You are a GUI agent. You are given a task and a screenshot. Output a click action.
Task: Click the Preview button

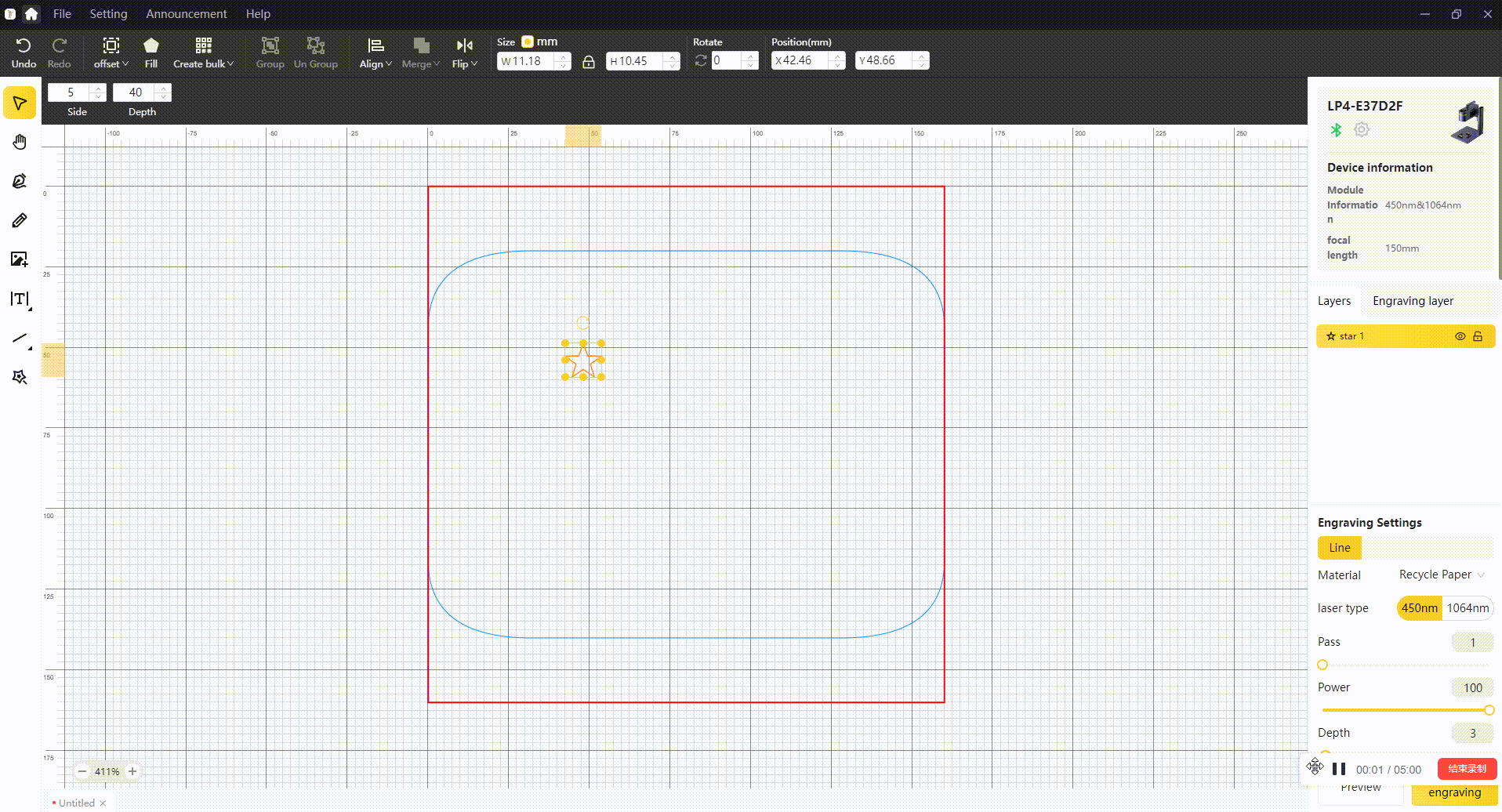click(x=1361, y=790)
